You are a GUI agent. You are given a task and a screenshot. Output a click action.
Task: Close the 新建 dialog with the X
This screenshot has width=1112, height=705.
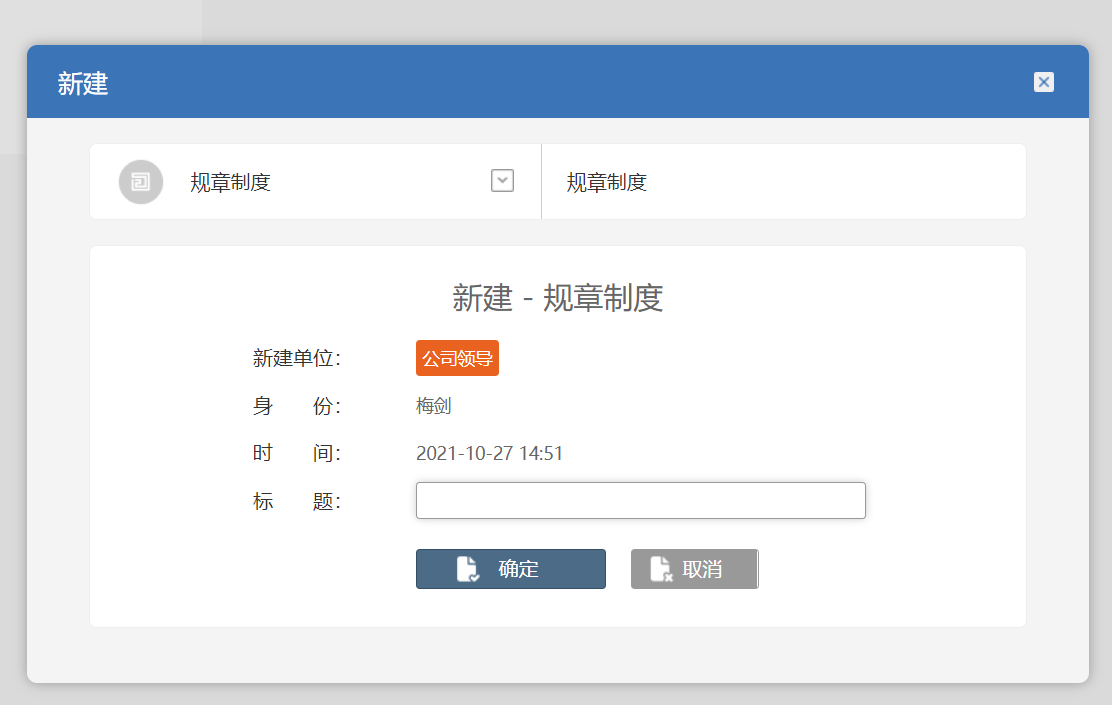pyautogui.click(x=1043, y=82)
